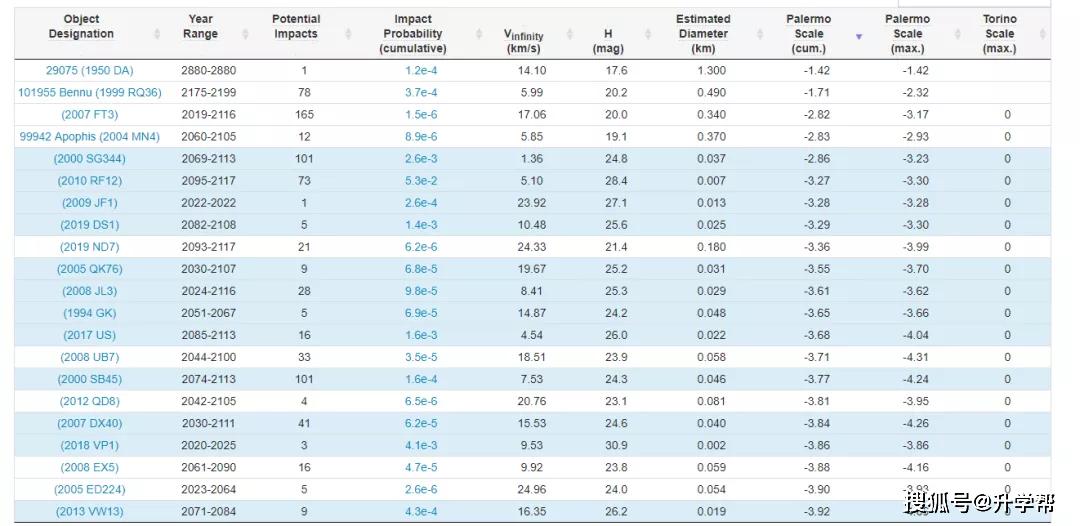This screenshot has height=526, width=1080.
Task: Click impact probability 5.3e-2 for 2010 RF12
Action: [421, 180]
